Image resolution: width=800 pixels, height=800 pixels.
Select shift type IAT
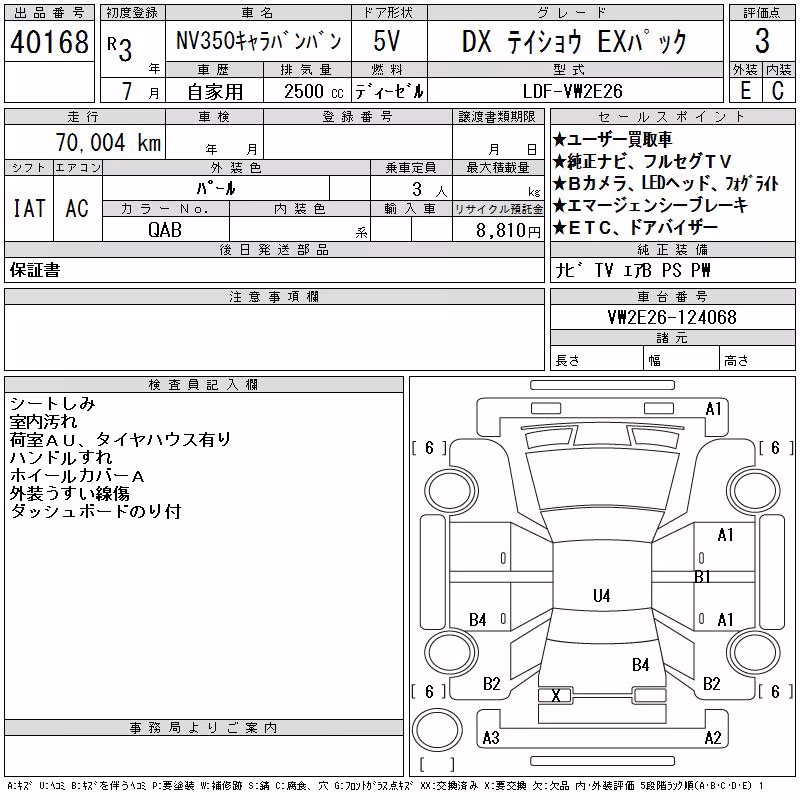29,209
